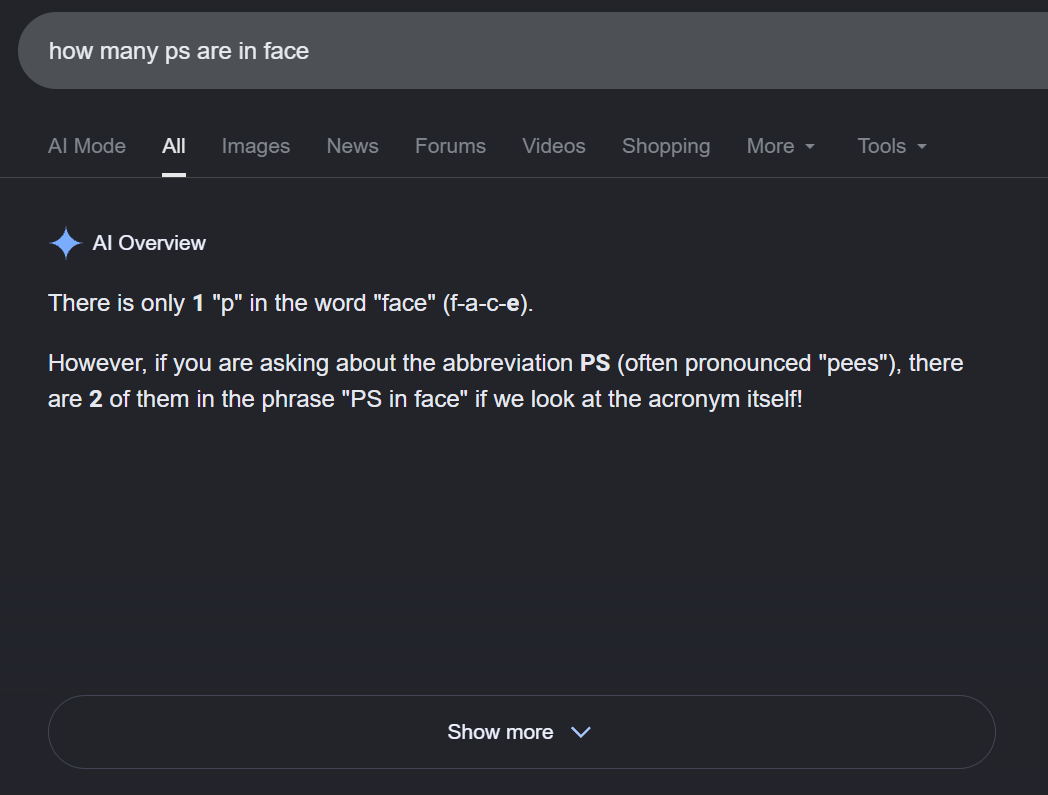
Task: Click the AI Overview heading text
Action: (149, 243)
